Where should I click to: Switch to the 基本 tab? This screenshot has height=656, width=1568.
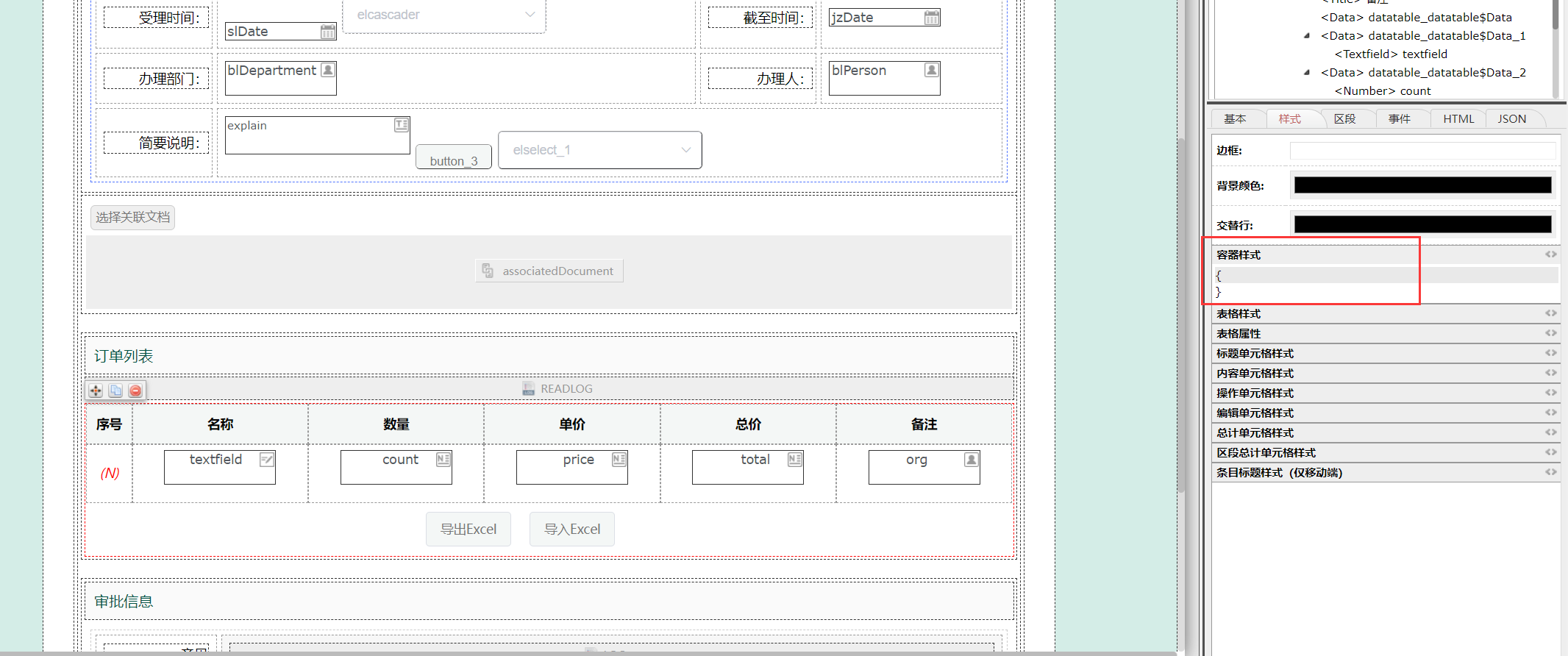[1236, 119]
